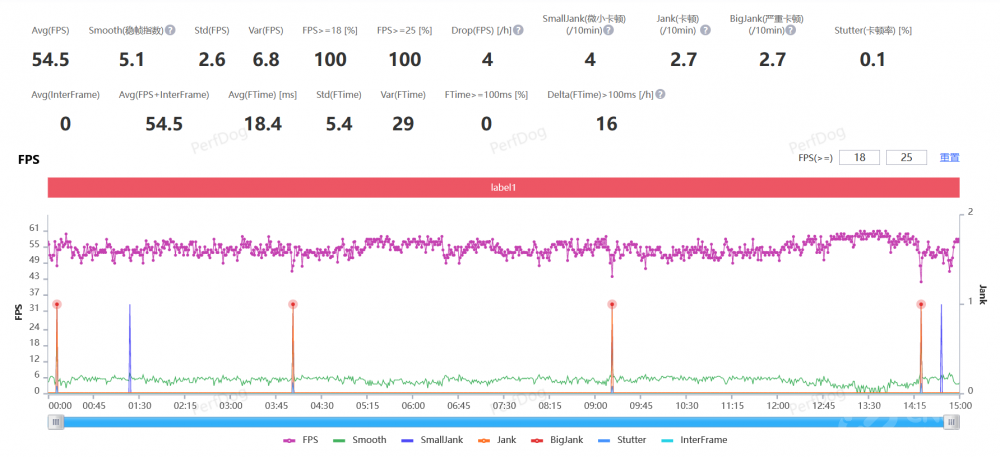Click the Var(FTime) value 29
This screenshot has height=457, width=1000.
pos(403,124)
